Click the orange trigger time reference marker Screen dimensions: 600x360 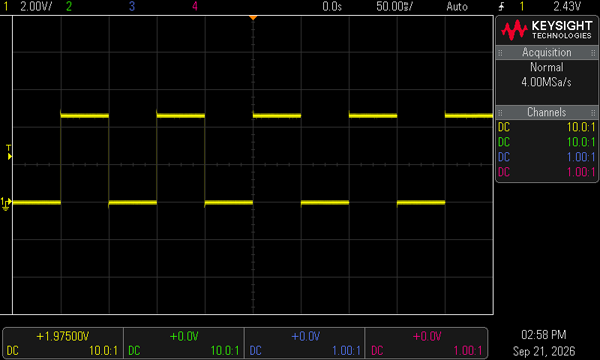(x=253, y=18)
